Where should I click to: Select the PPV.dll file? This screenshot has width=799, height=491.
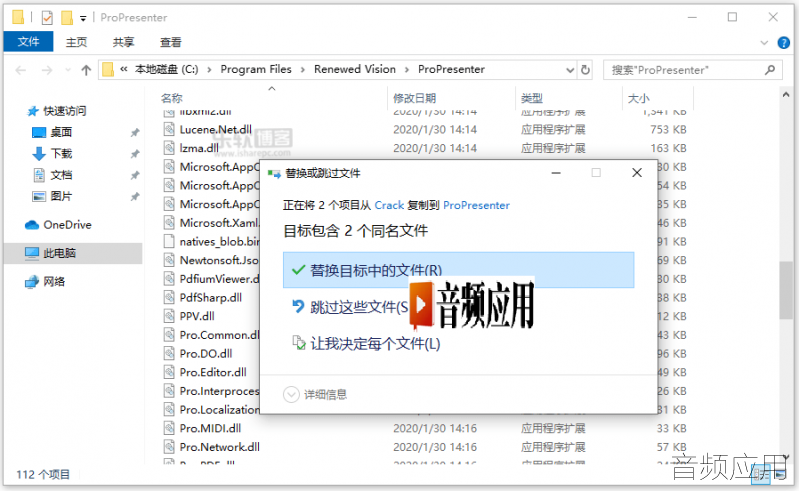tap(197, 316)
